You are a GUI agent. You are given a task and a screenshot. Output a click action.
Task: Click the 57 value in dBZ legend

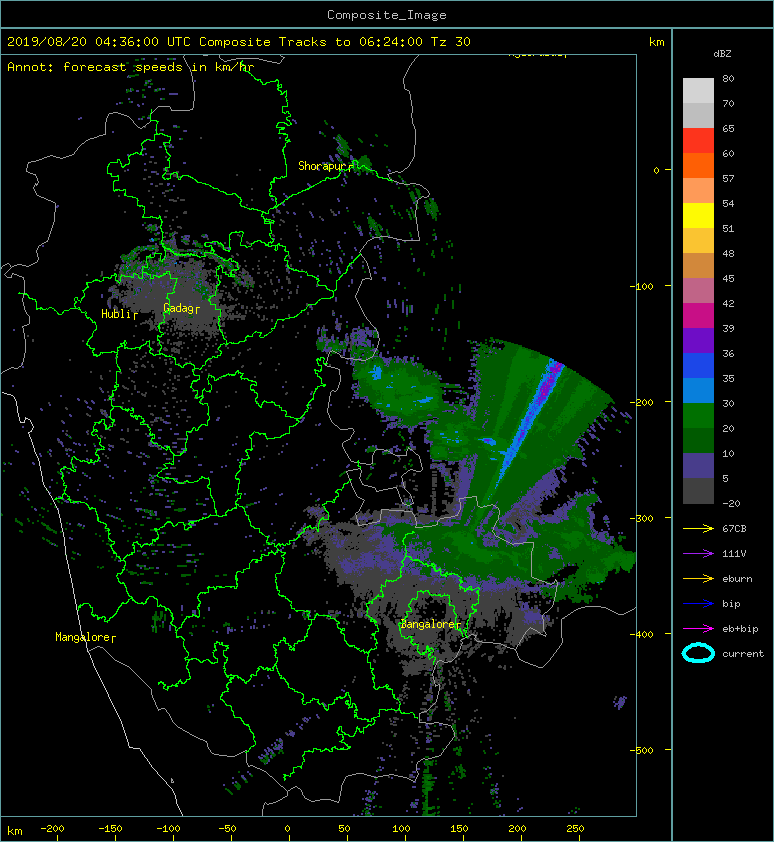pos(728,178)
